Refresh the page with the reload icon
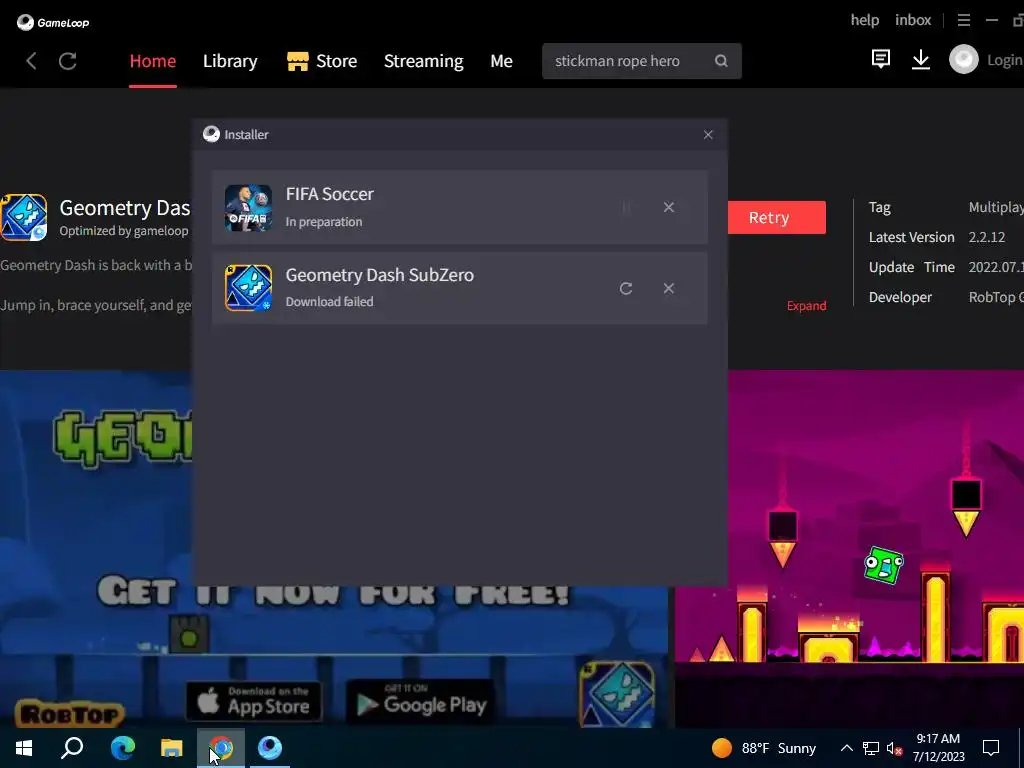Viewport: 1024px width, 768px height. [x=68, y=61]
